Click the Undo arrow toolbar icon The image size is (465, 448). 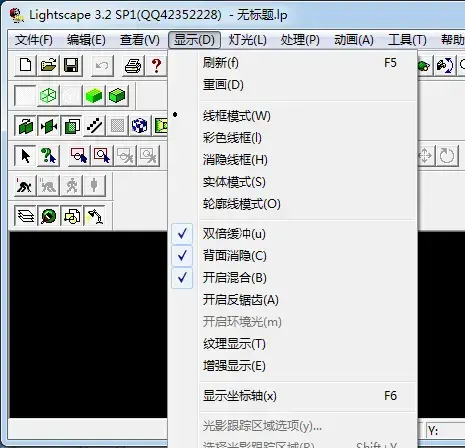click(x=102, y=65)
